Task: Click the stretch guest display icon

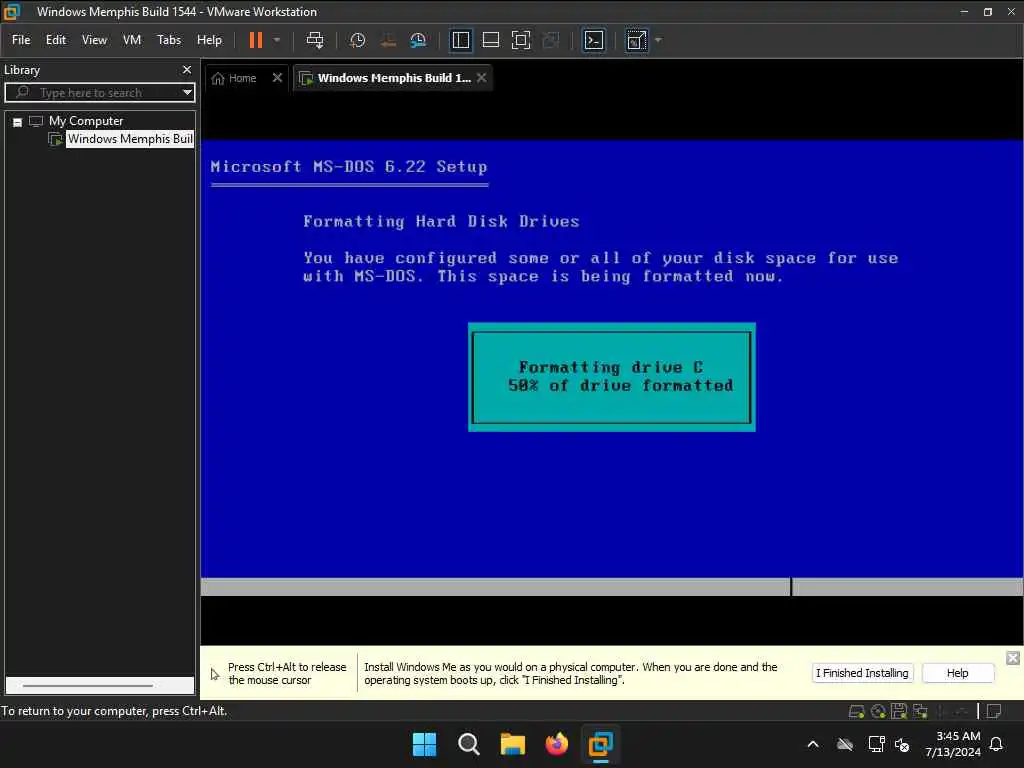Action: (637, 40)
